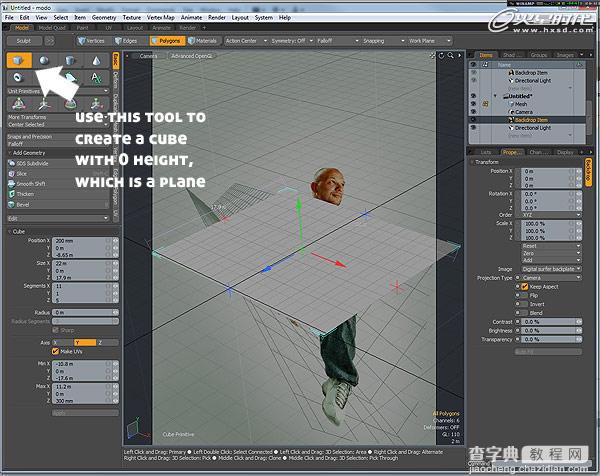Click the Transparency value slider
This screenshot has width=600, height=476.
point(551,339)
